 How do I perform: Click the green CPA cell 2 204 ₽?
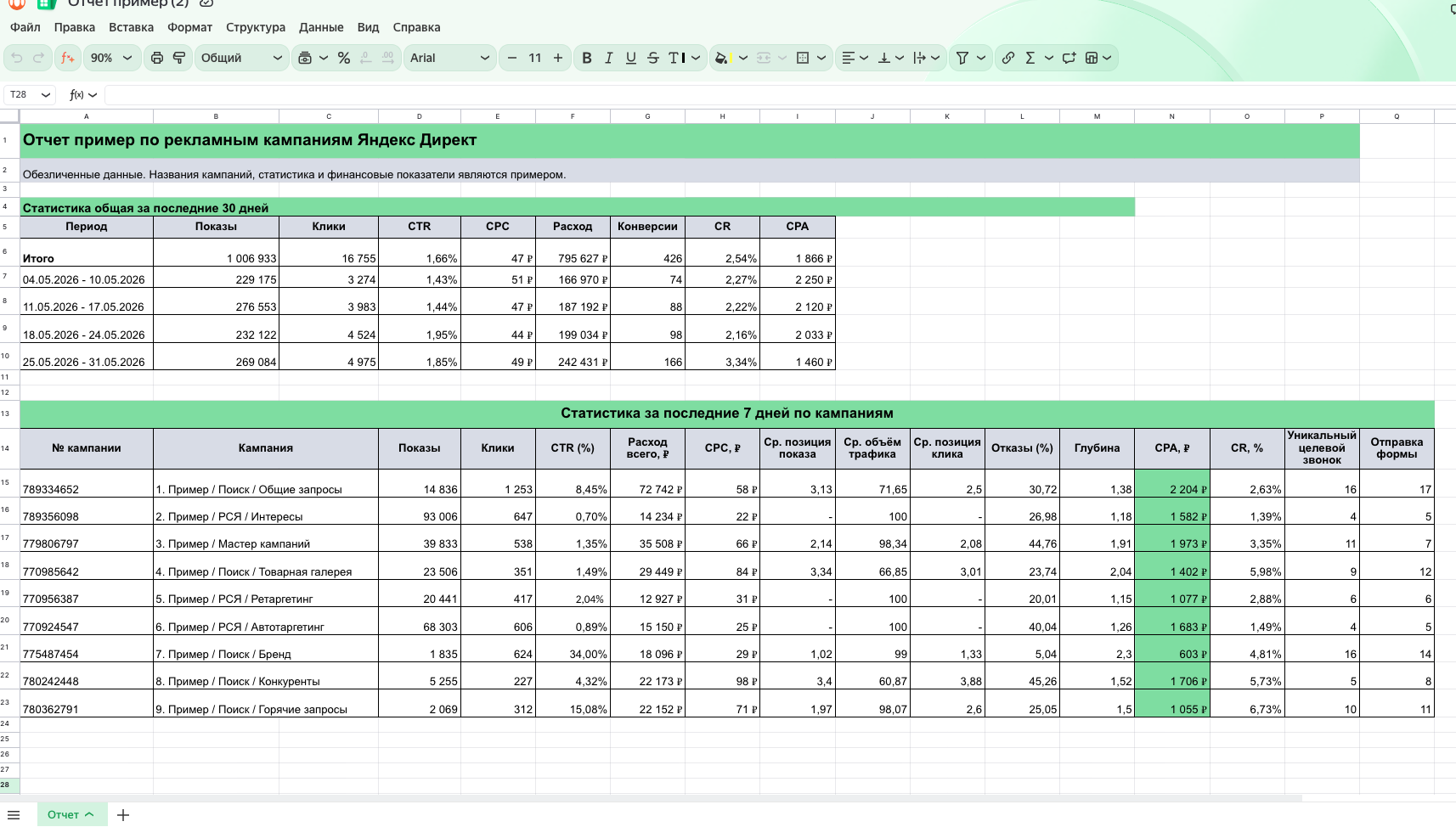(1172, 483)
